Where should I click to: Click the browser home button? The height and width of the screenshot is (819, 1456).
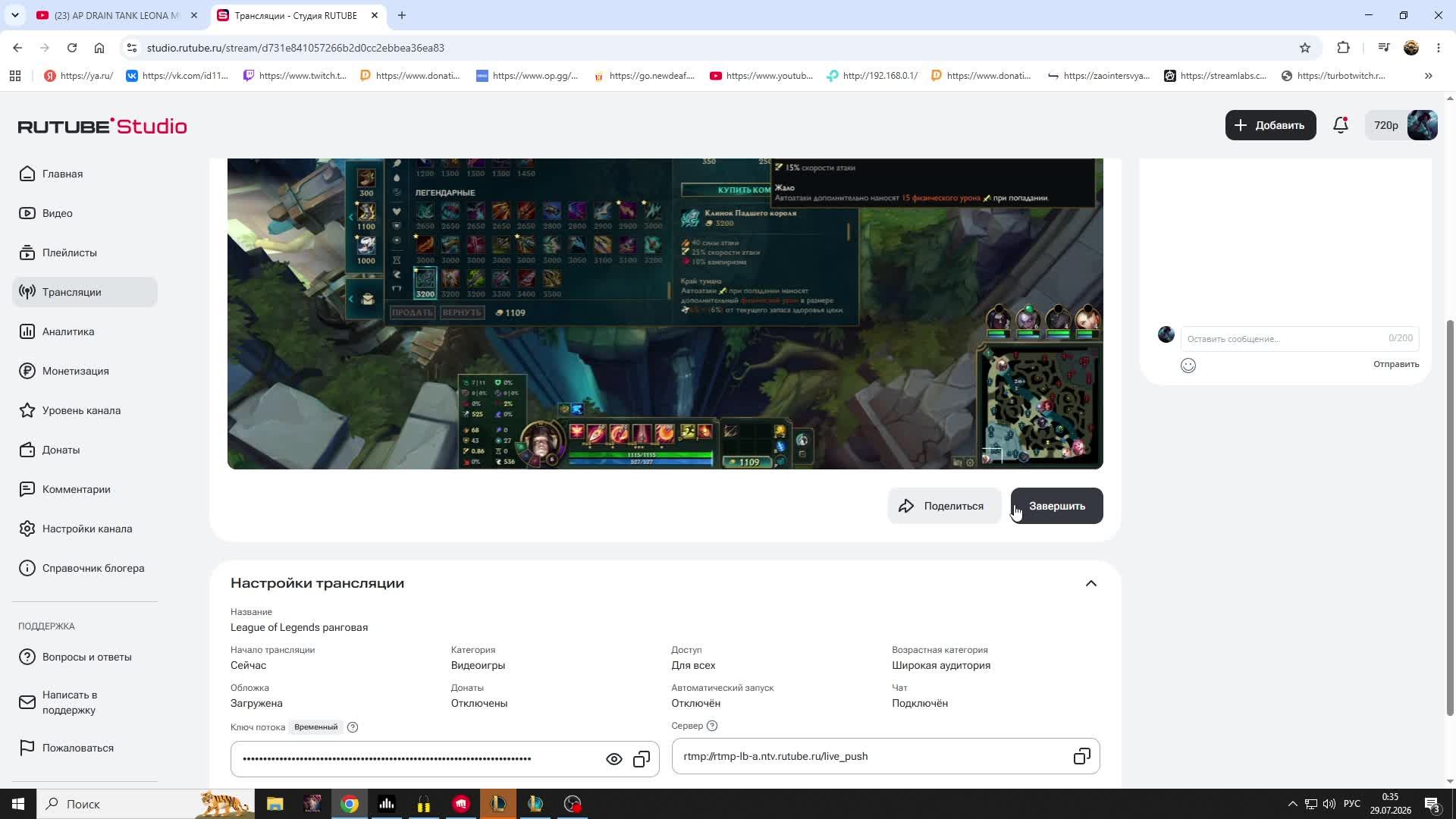point(99,48)
